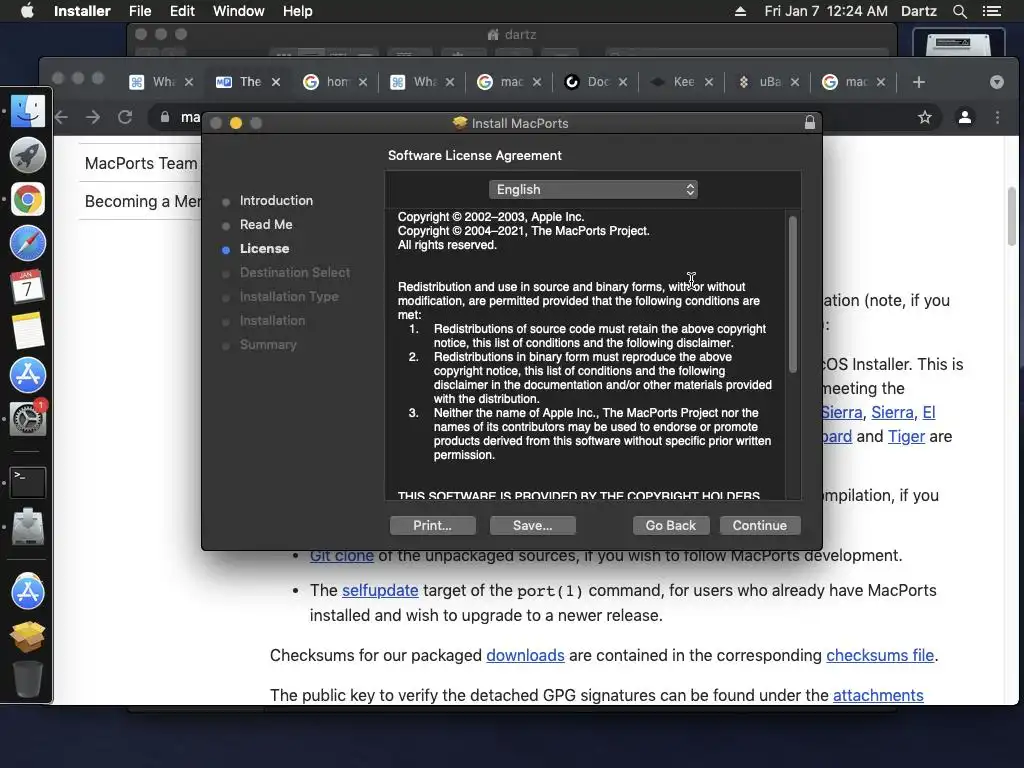The height and width of the screenshot is (768, 1024).
Task: Close the 'uBa' Chrome tab
Action: [795, 82]
